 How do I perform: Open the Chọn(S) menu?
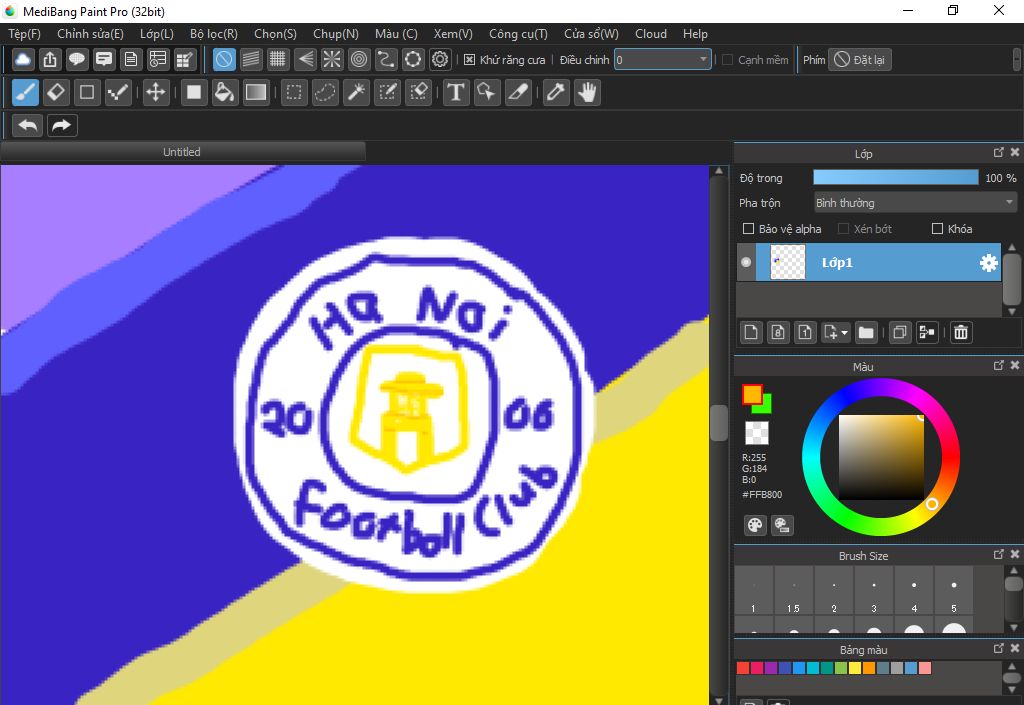click(275, 34)
